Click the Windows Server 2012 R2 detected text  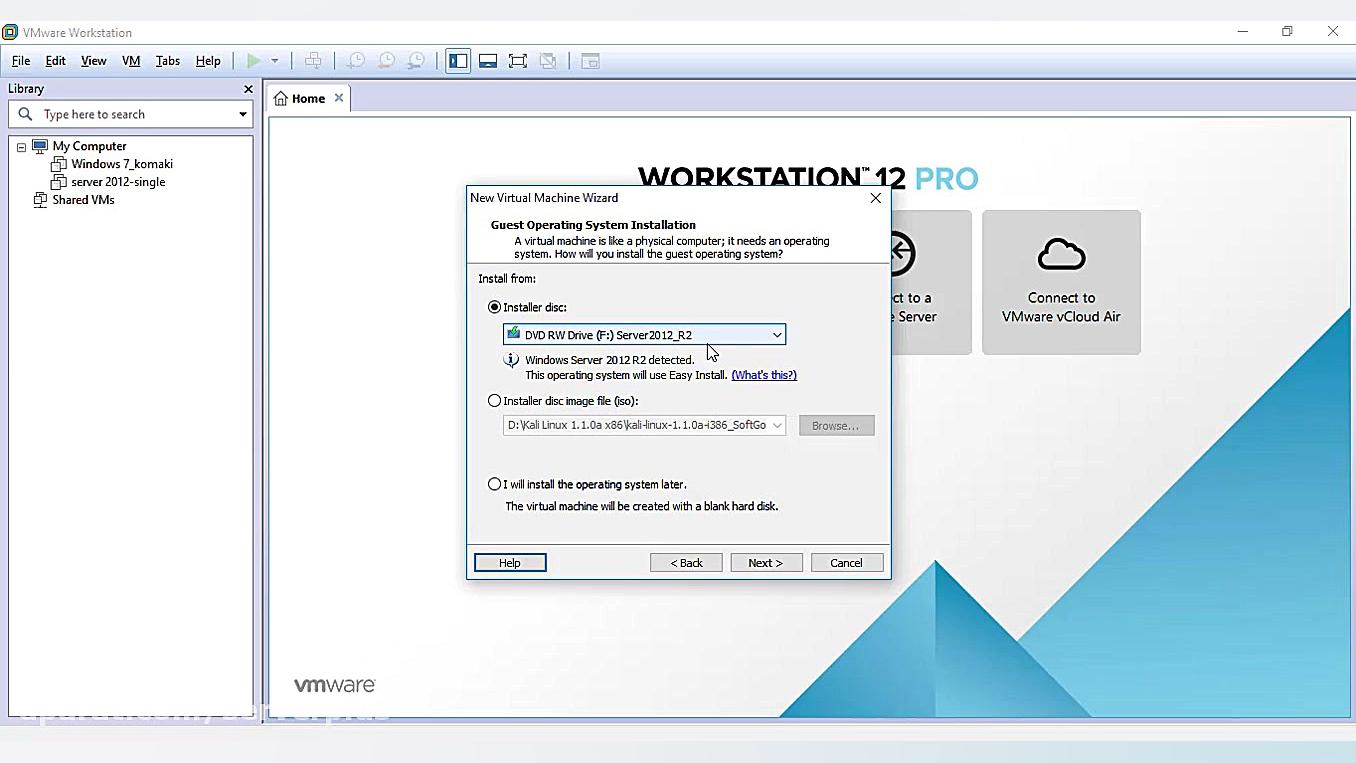coord(609,360)
